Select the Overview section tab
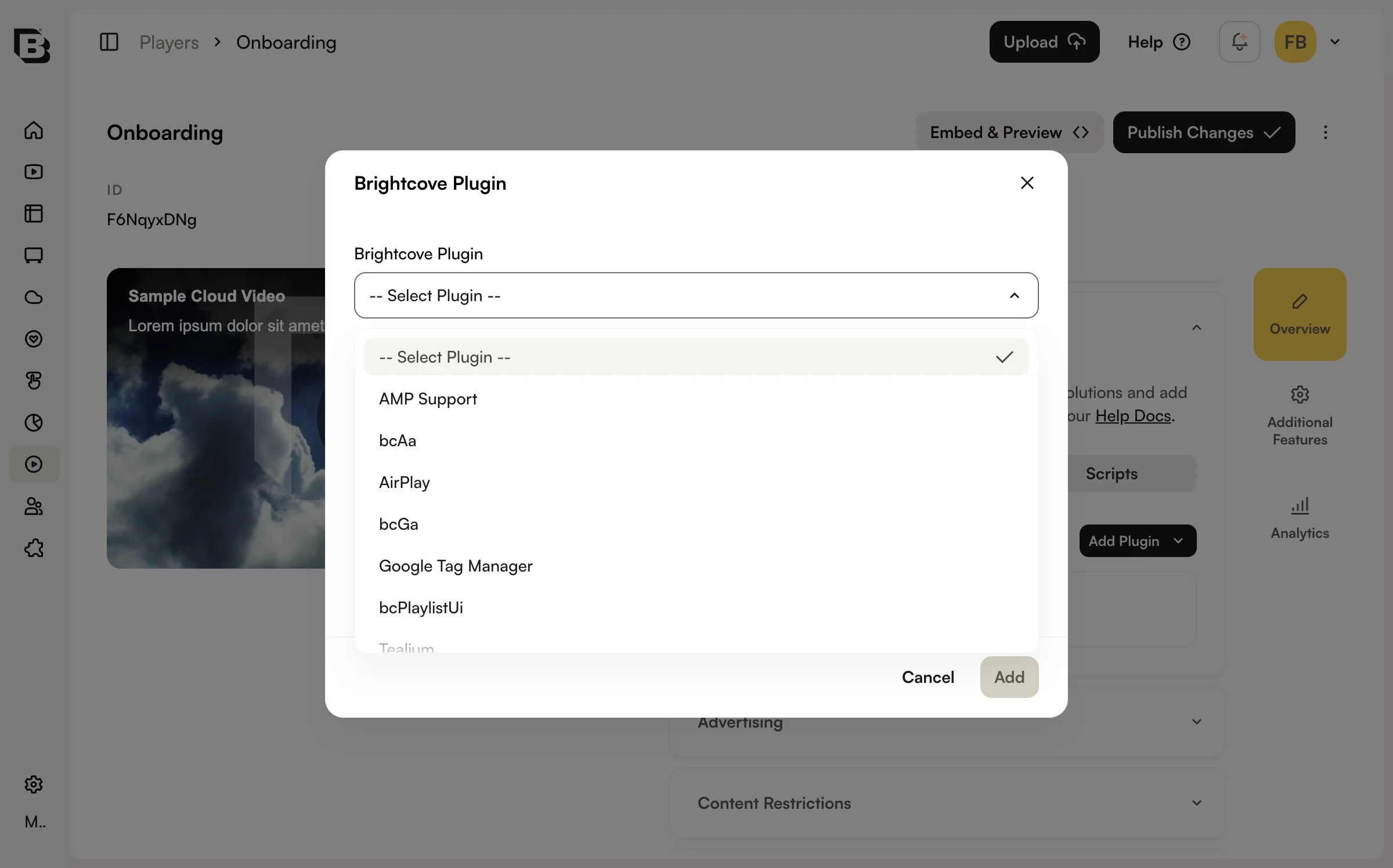Screen dimensions: 1393x868 [1300, 314]
